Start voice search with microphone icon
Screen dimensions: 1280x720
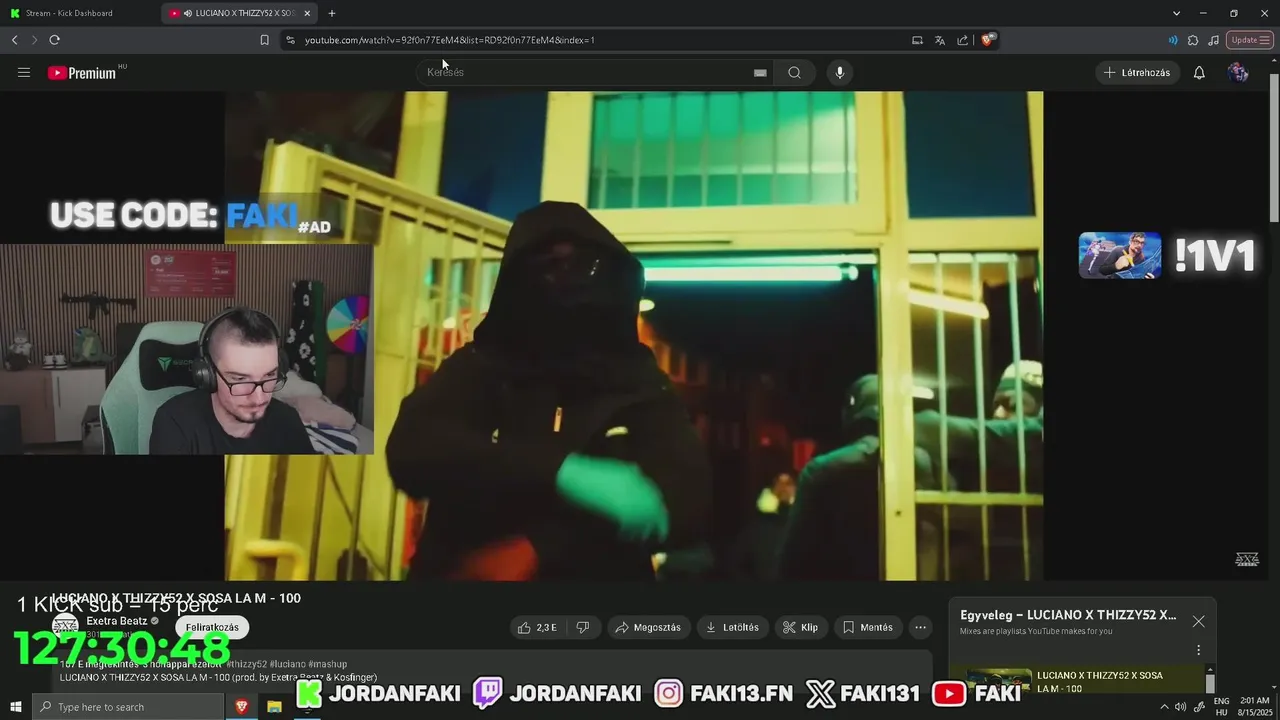click(x=840, y=72)
